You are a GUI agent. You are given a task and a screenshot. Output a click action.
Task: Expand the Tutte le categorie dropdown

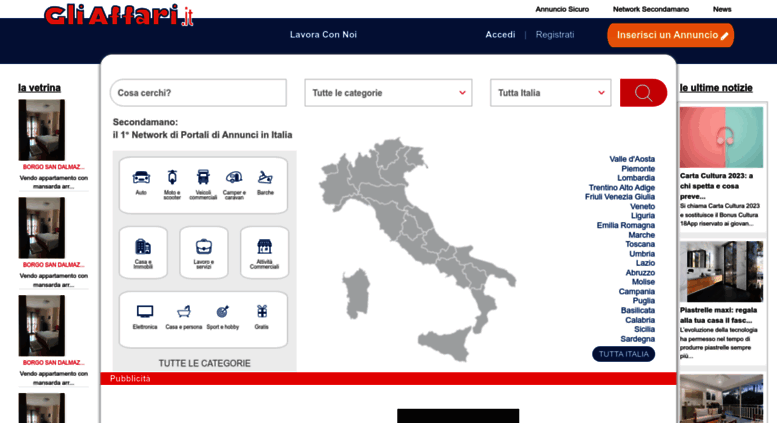coord(388,93)
